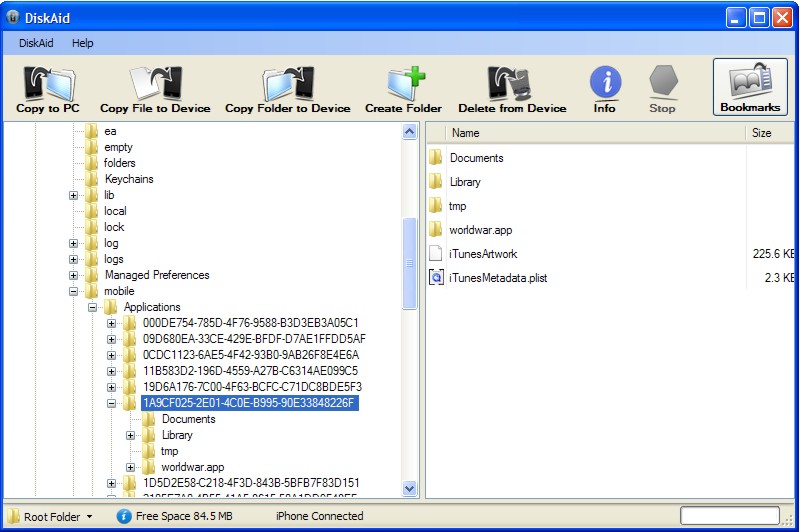The height and width of the screenshot is (532, 800).
Task: Select Documents subfolder in tree
Action: pyautogui.click(x=189, y=419)
